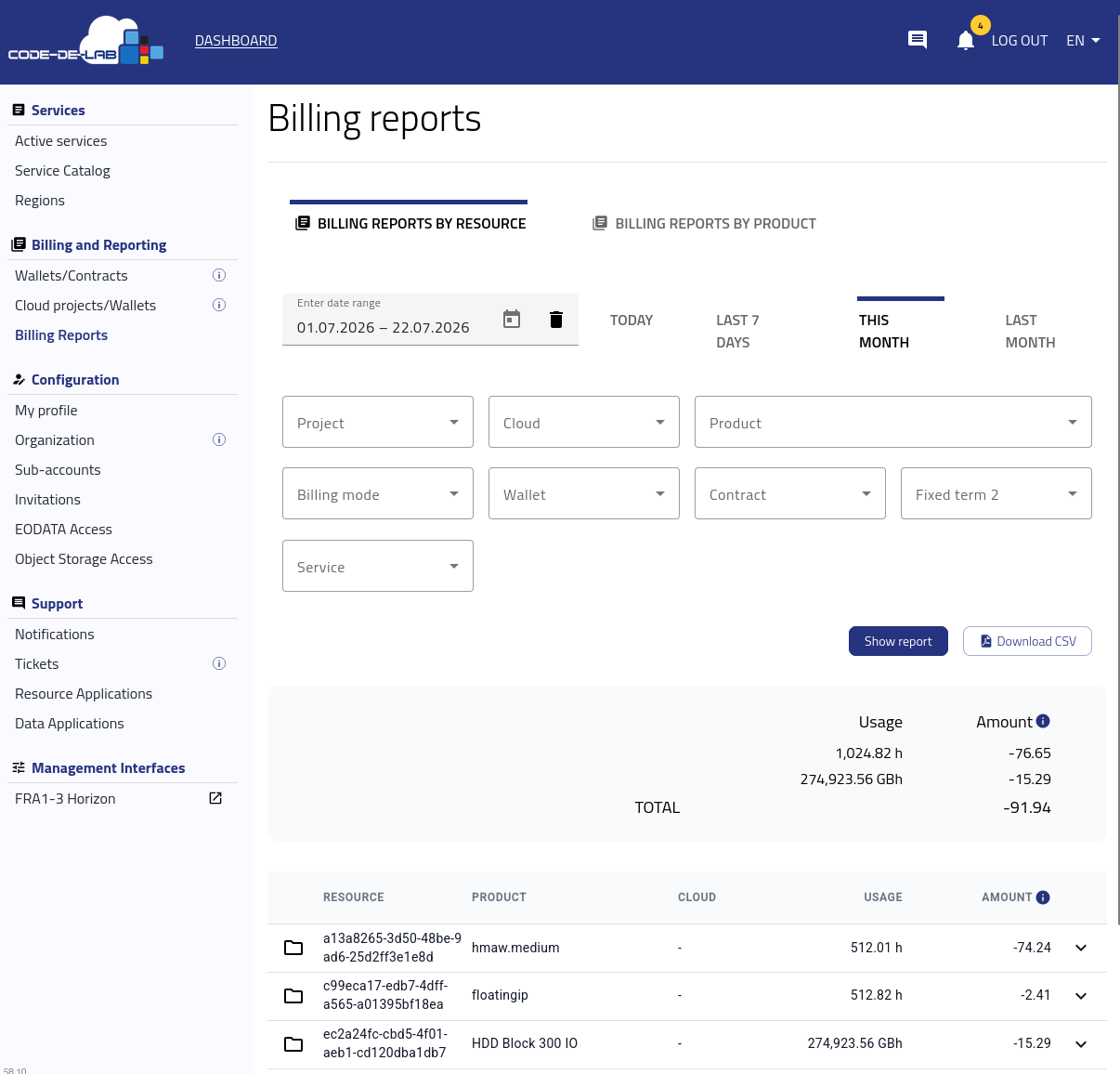Open Resource Applications in sidebar

click(x=84, y=693)
